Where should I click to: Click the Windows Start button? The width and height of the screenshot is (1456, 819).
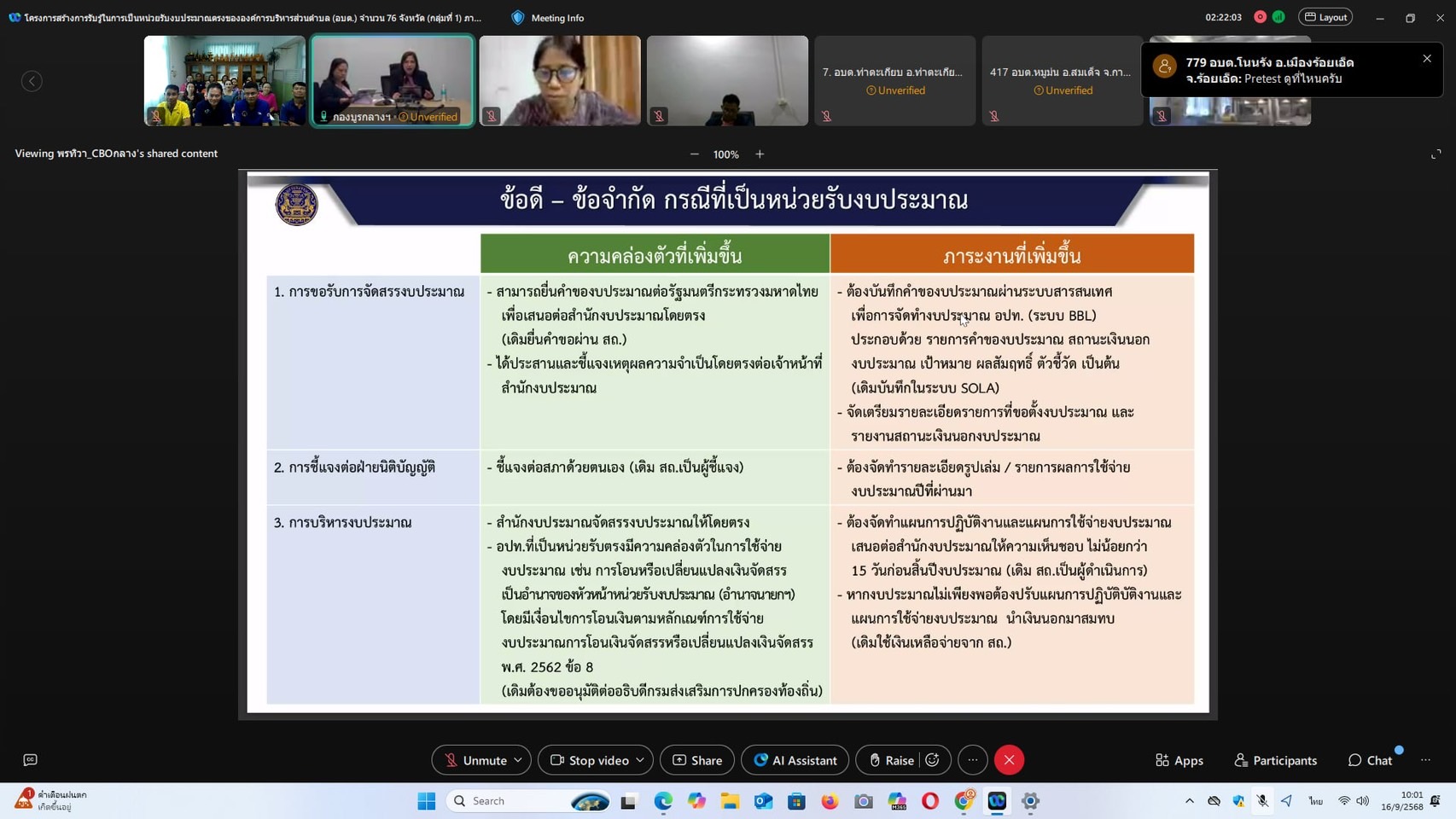coord(426,800)
